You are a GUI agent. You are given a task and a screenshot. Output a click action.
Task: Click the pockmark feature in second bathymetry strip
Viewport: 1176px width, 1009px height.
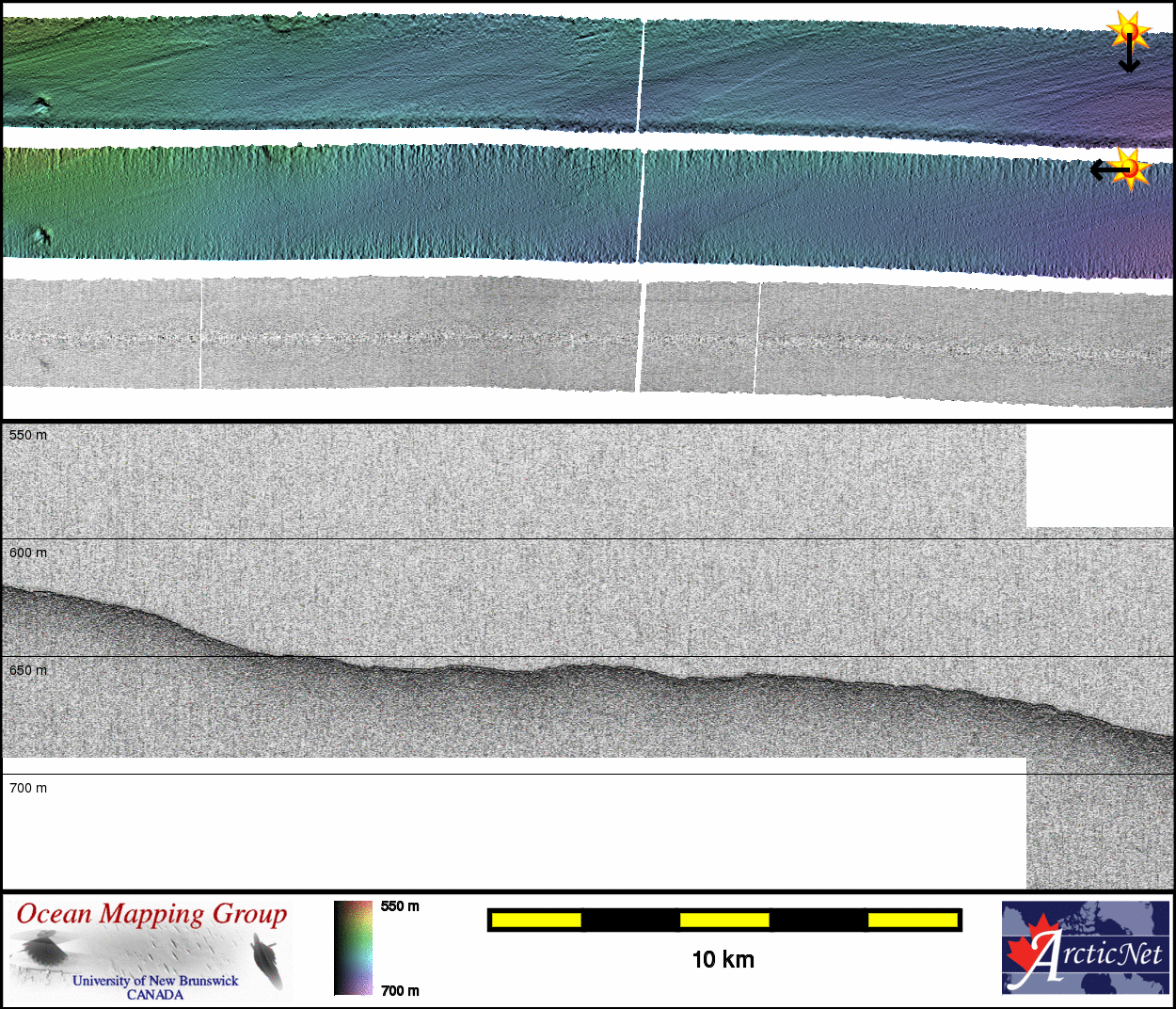coord(40,235)
